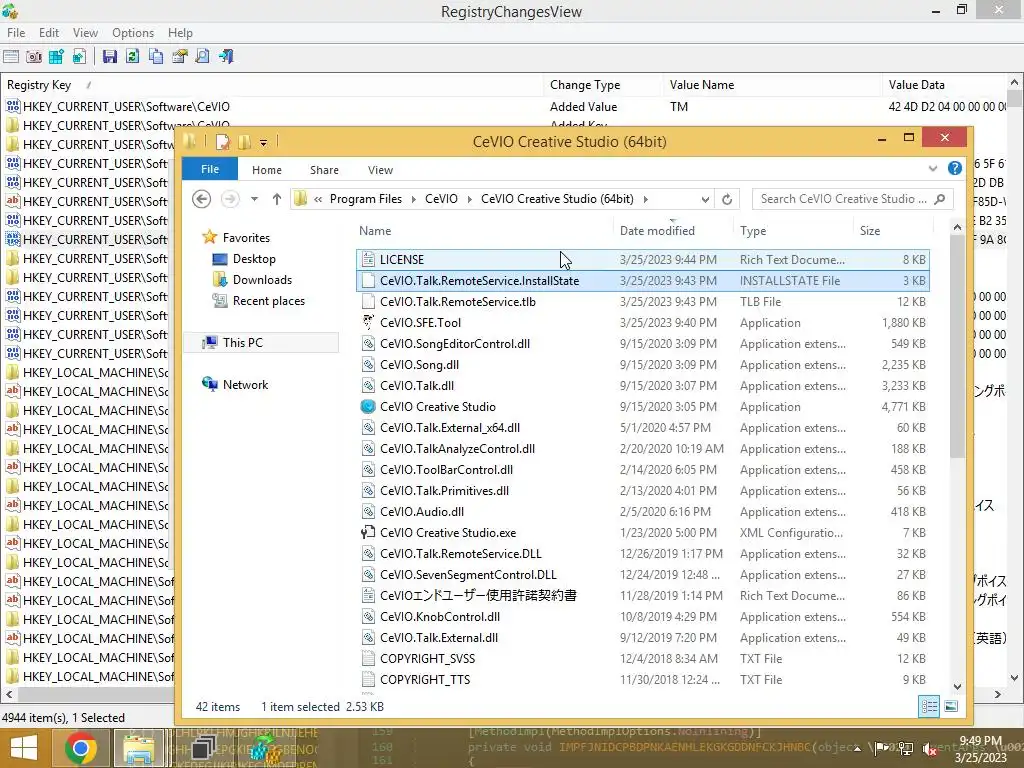Open Properties from the RegistryChangesView toolbar
The height and width of the screenshot is (768, 1024).
pyautogui.click(x=180, y=57)
